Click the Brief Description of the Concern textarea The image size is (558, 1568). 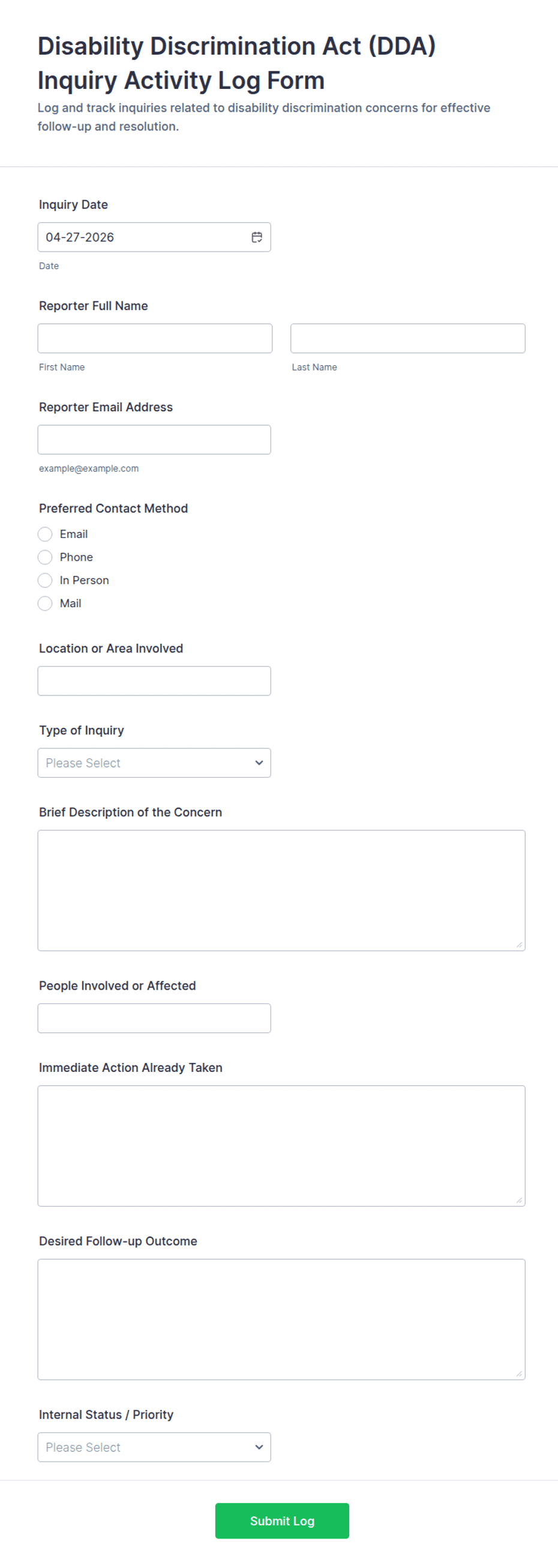[x=281, y=890]
